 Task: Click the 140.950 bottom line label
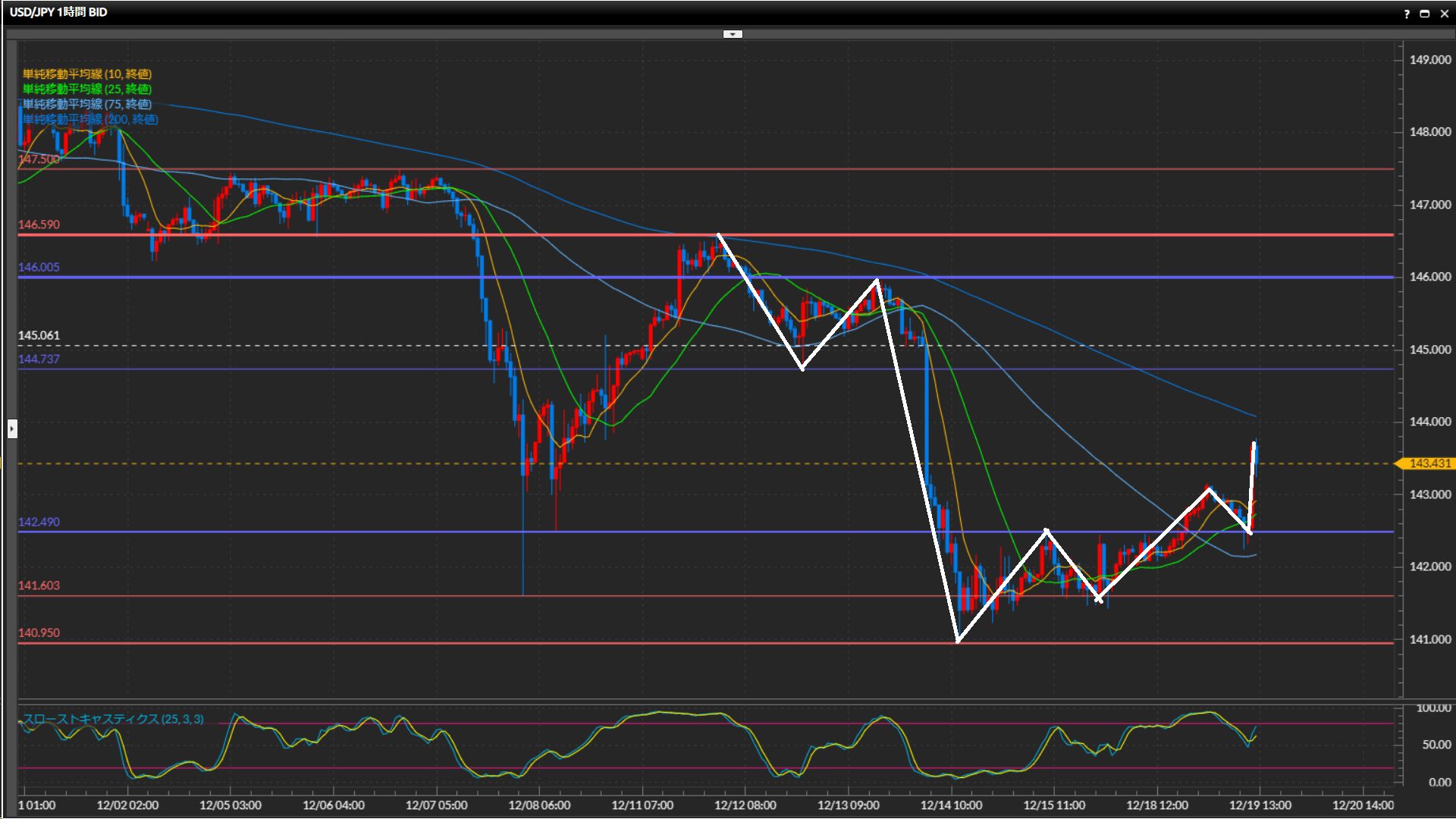pos(39,632)
